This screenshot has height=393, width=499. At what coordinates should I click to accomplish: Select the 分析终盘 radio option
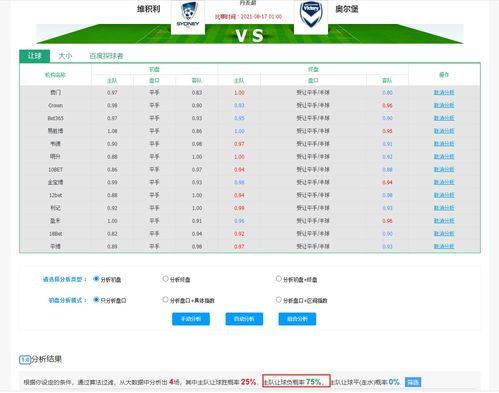pyautogui.click(x=165, y=278)
